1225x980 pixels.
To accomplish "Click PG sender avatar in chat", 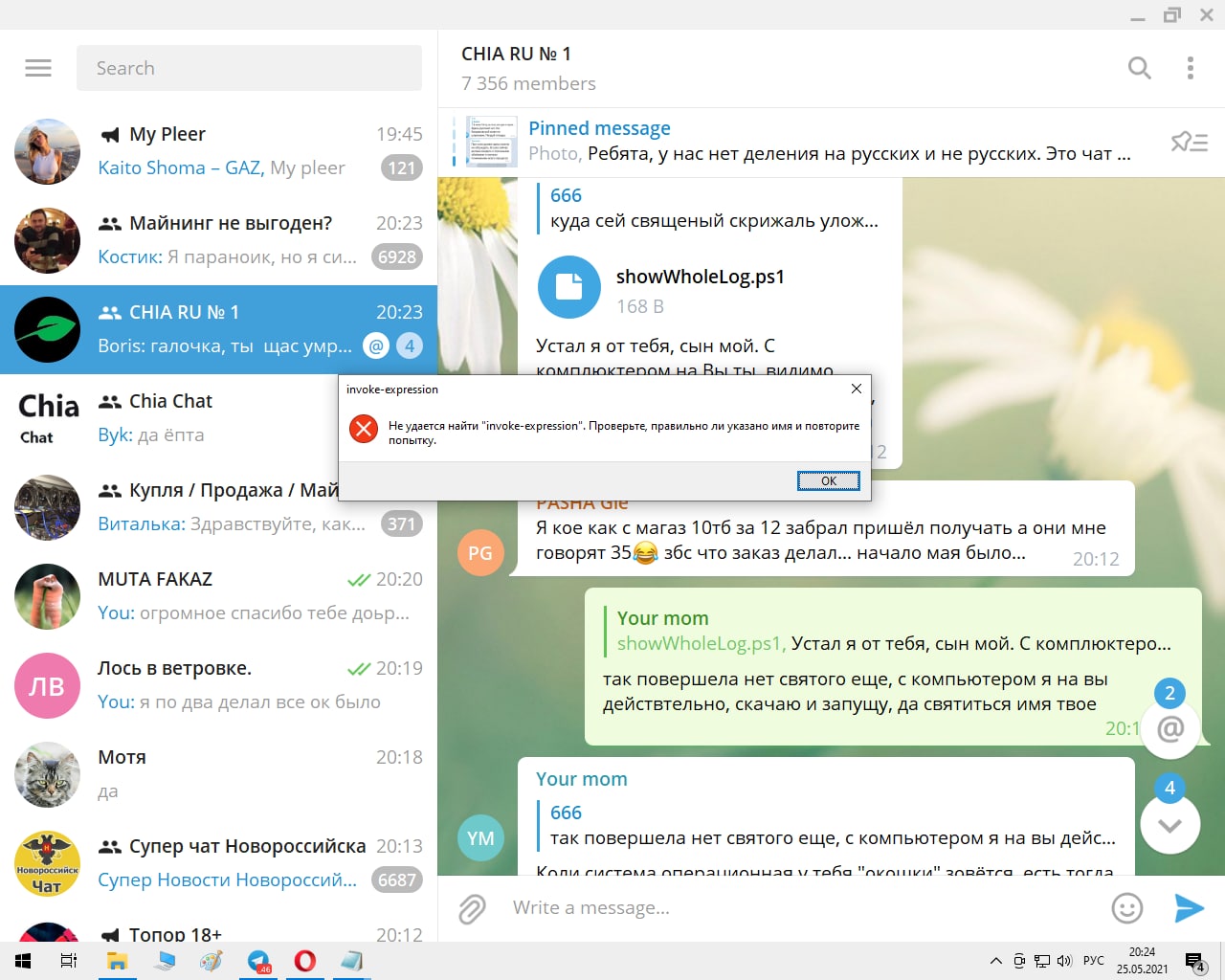I will point(480,553).
